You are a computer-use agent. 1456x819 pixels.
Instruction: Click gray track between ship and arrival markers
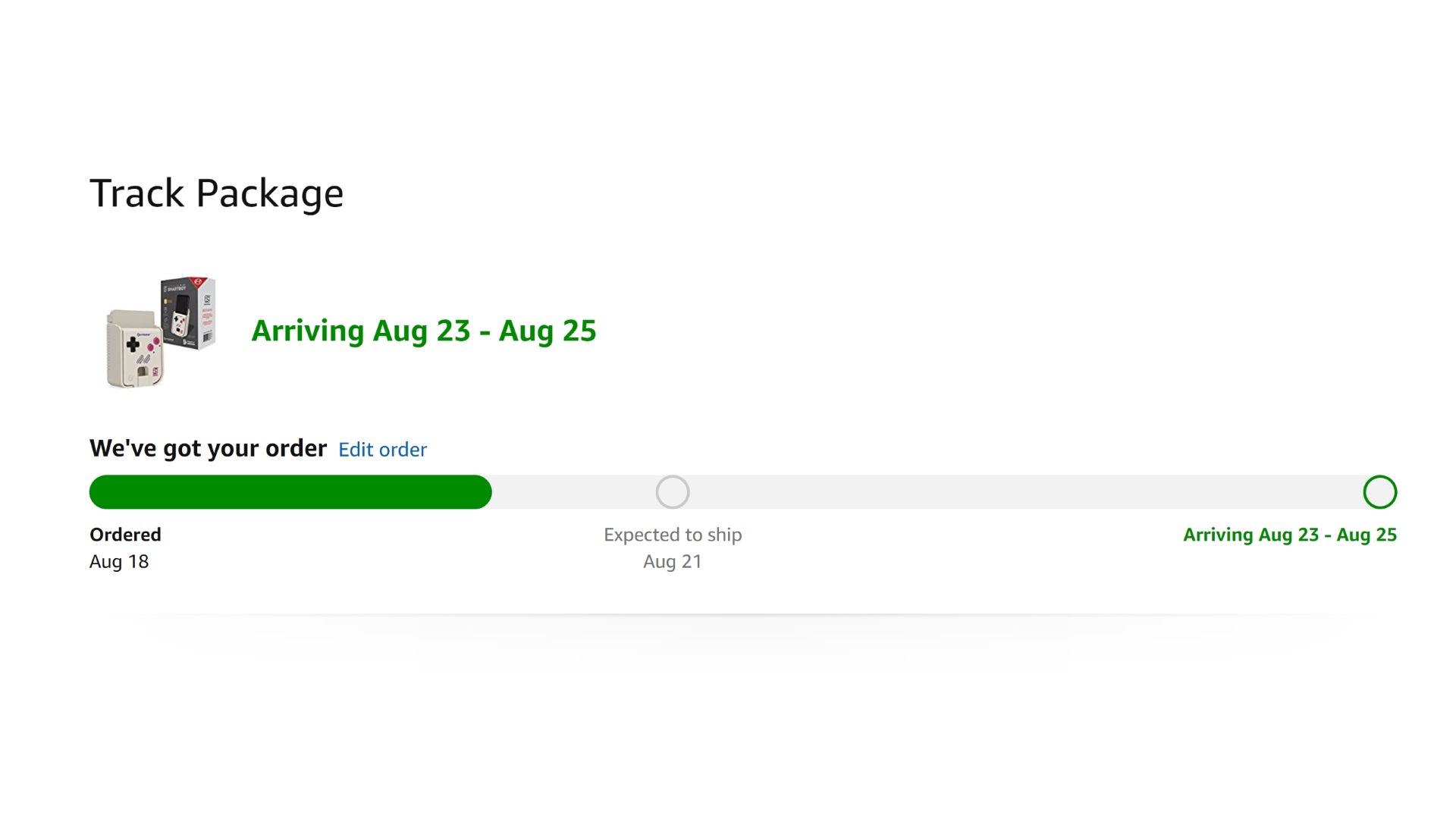pos(1024,492)
